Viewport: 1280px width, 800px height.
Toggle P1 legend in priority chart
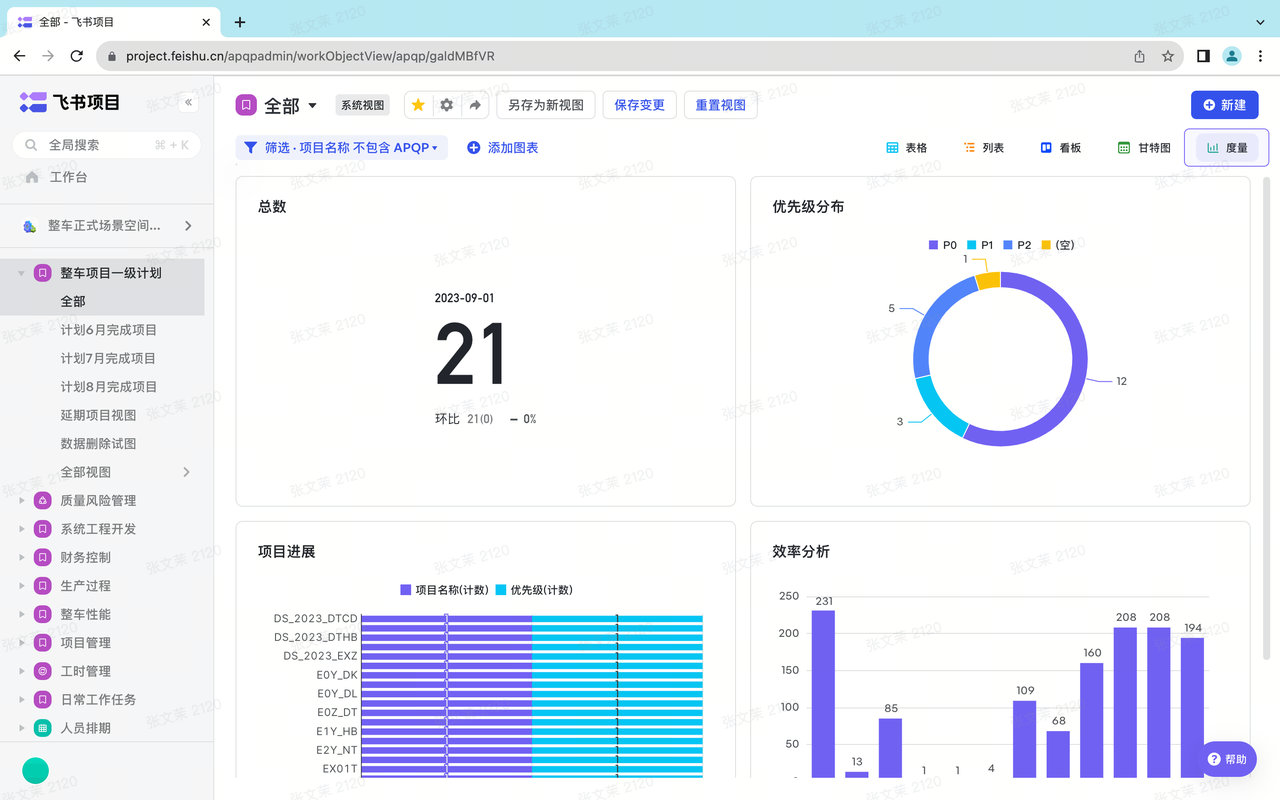click(980, 245)
